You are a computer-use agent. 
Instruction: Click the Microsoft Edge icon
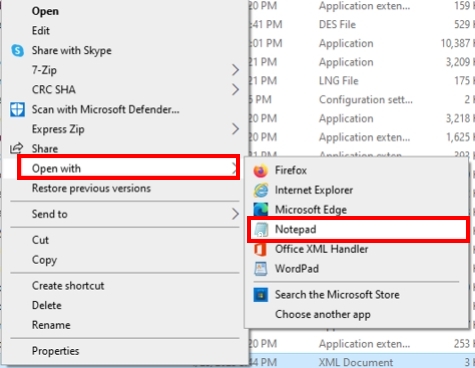[260, 210]
